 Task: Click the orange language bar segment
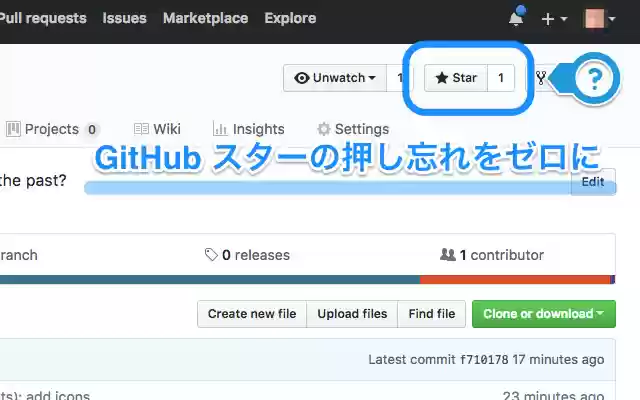point(515,280)
